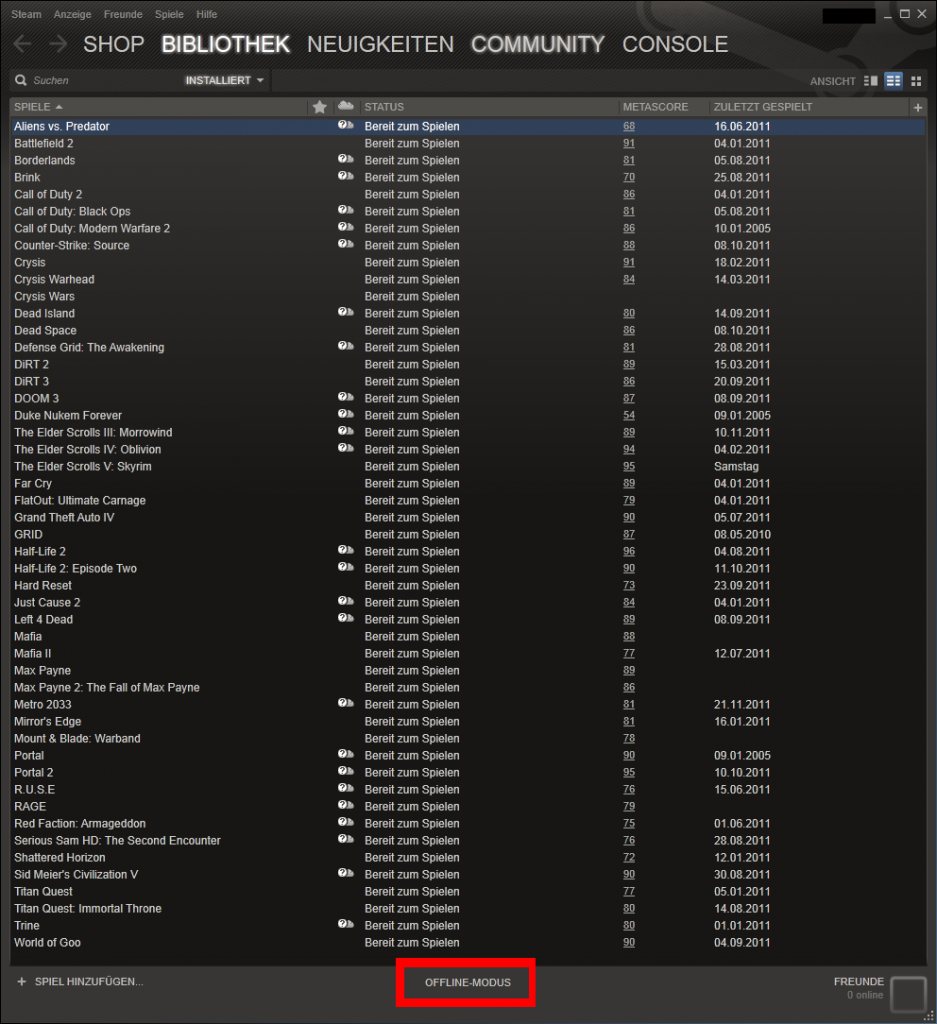The image size is (937, 1024).
Task: Add a column with plus icon
Action: coord(917,107)
